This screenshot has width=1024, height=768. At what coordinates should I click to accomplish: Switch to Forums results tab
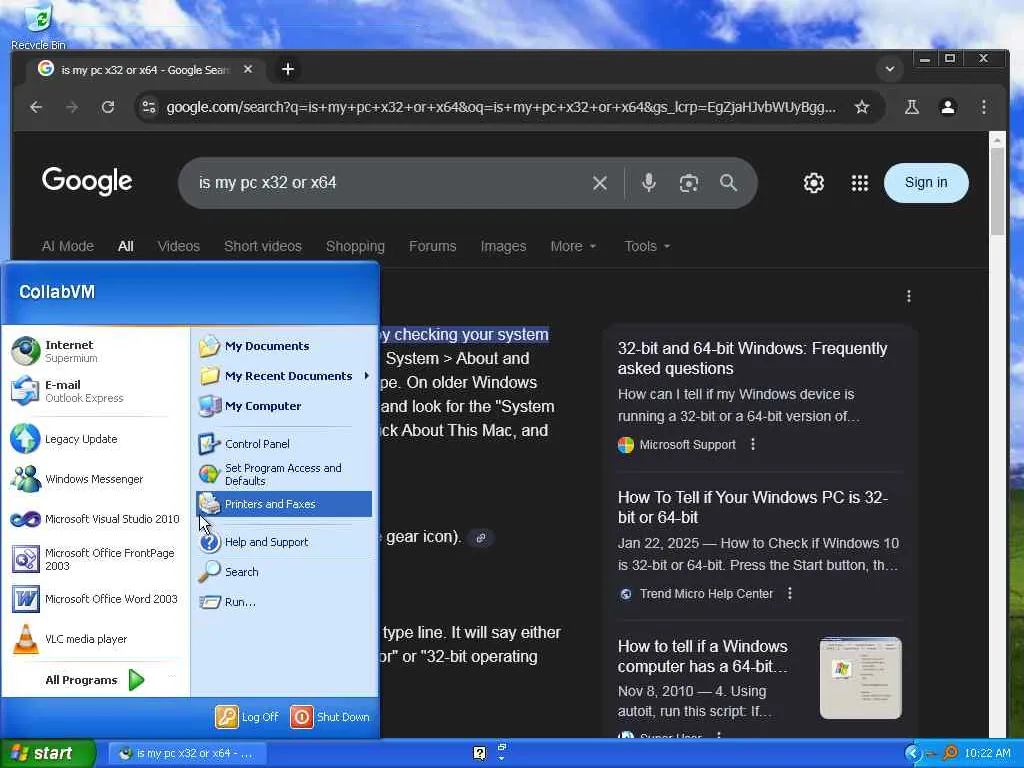coord(432,246)
